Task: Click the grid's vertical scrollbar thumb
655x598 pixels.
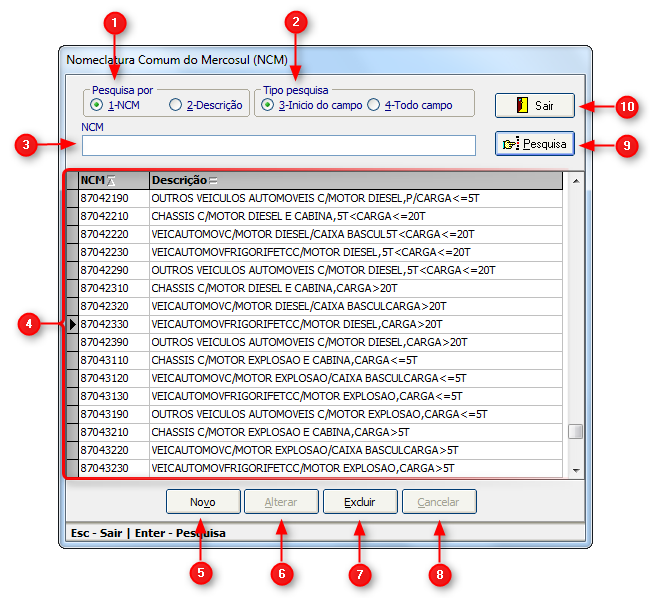Action: coord(576,431)
